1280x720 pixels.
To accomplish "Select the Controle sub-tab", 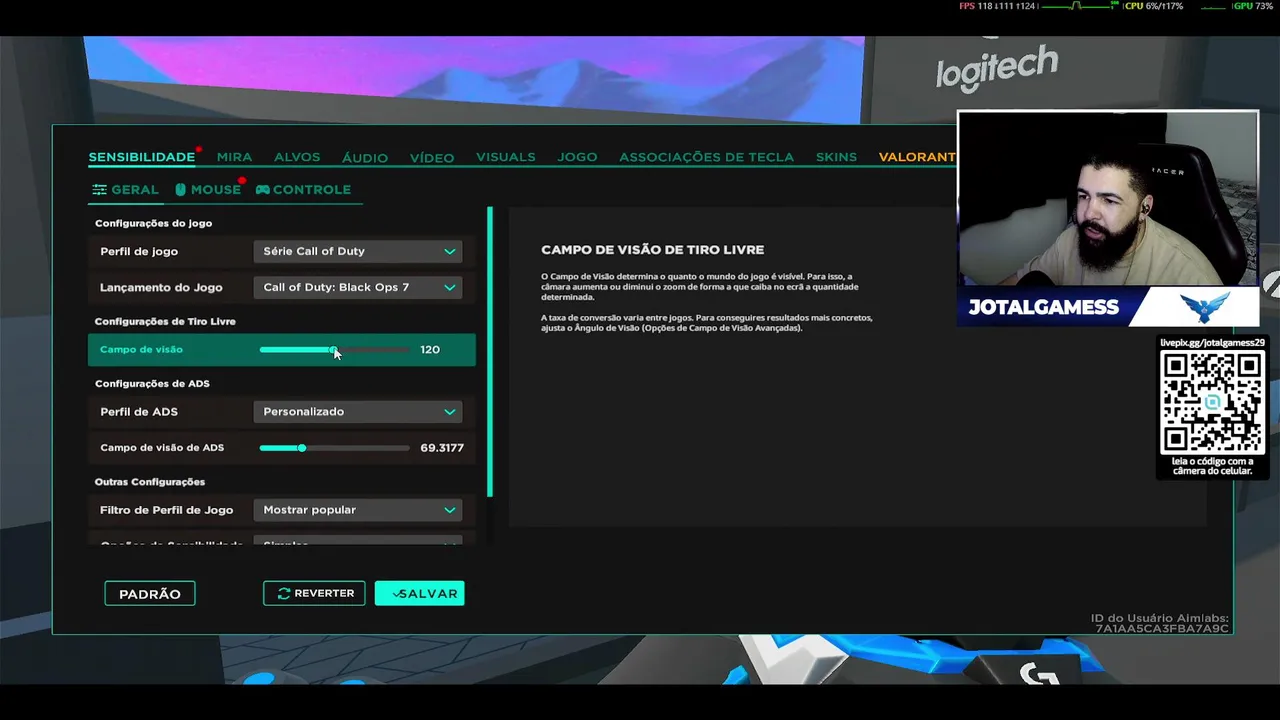I will (303, 189).
